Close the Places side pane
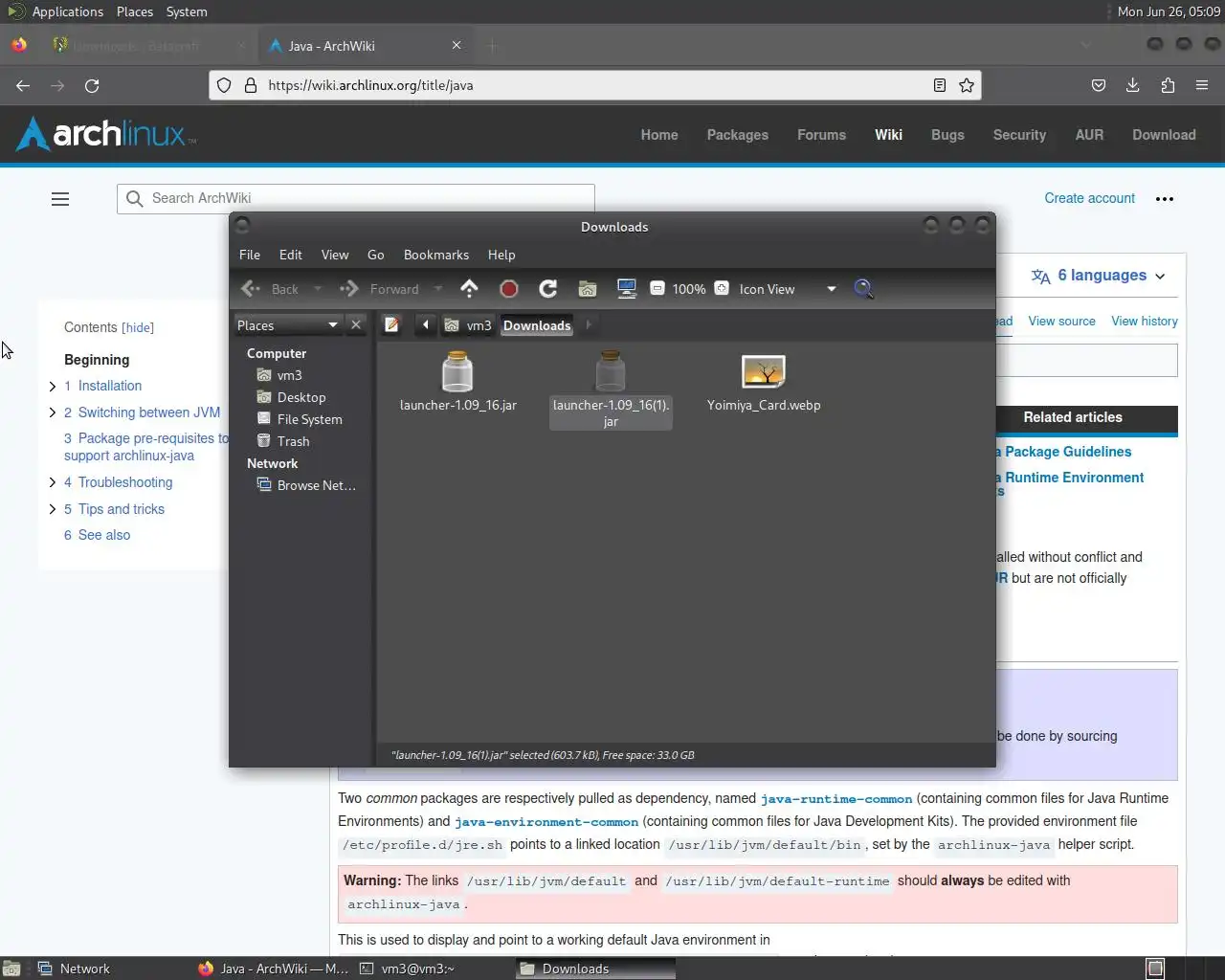Image resolution: width=1225 pixels, height=980 pixels. coord(356,324)
